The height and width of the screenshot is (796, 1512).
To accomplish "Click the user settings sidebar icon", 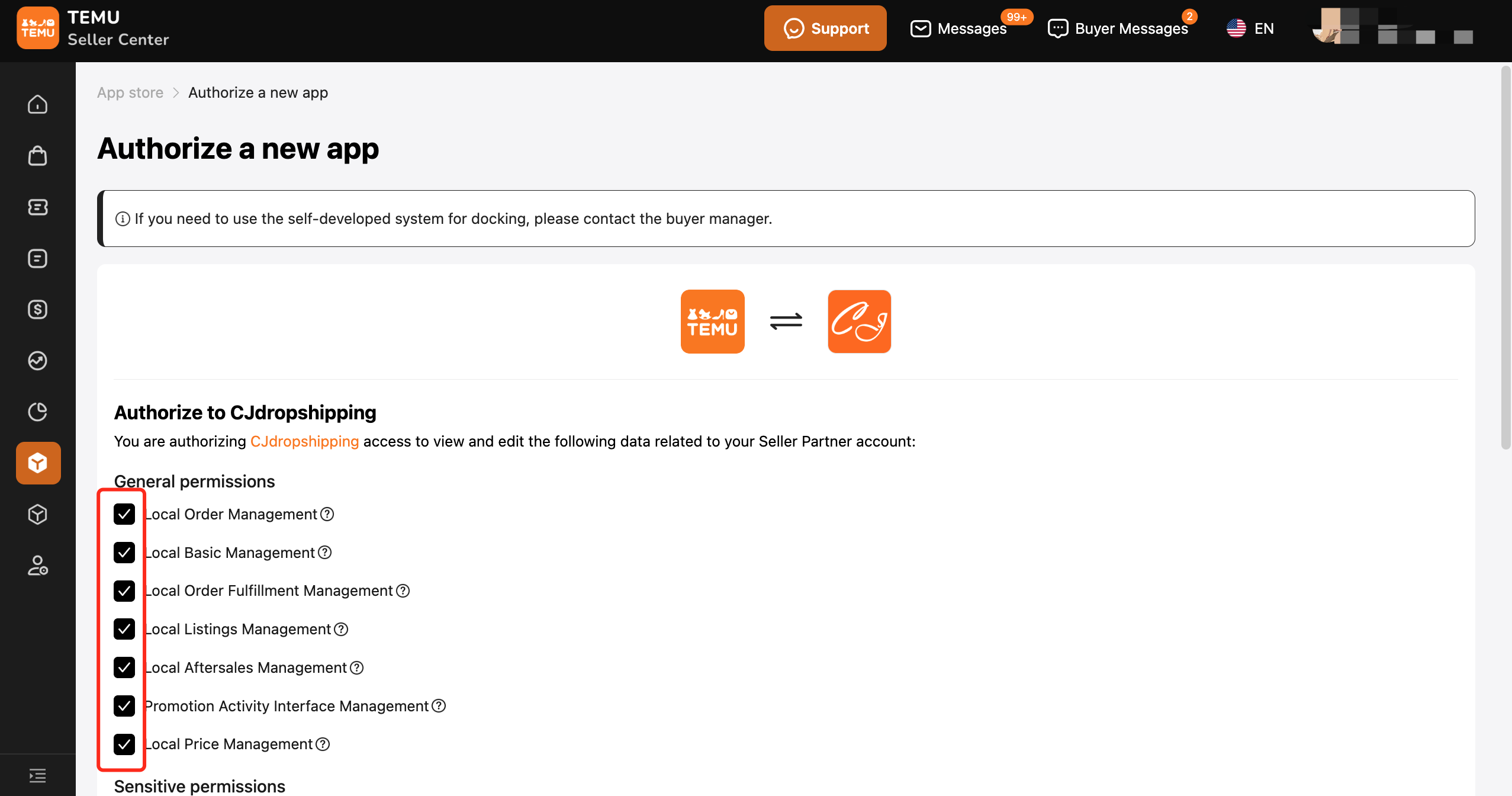I will tap(37, 566).
